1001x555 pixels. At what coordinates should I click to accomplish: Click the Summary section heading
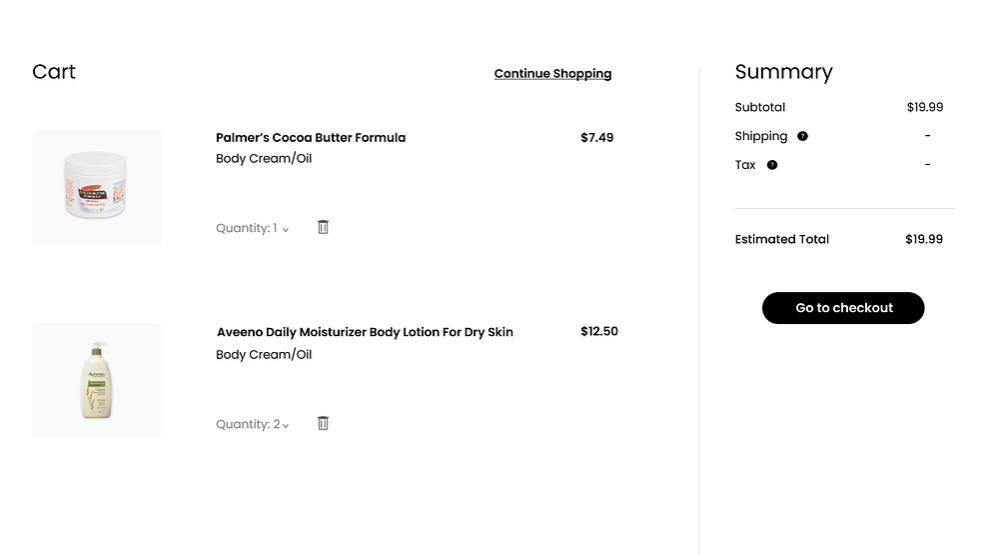(783, 72)
